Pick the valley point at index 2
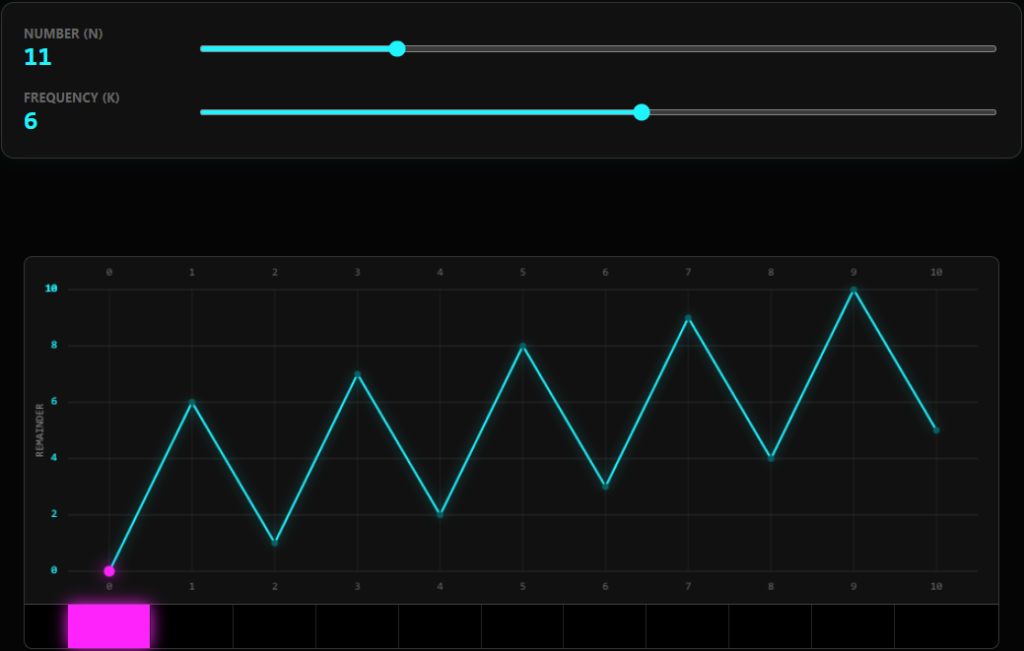 pos(275,543)
